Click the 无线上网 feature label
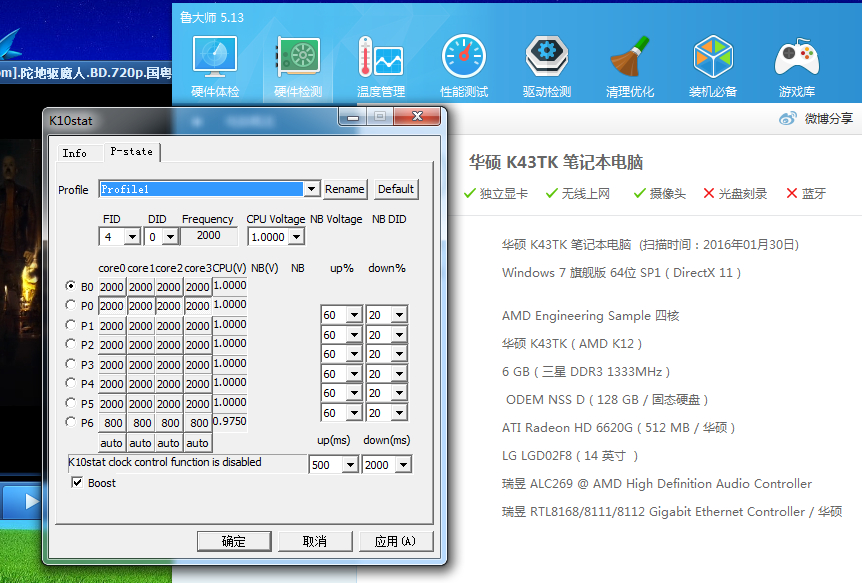This screenshot has height=583, width=862. click(x=578, y=194)
